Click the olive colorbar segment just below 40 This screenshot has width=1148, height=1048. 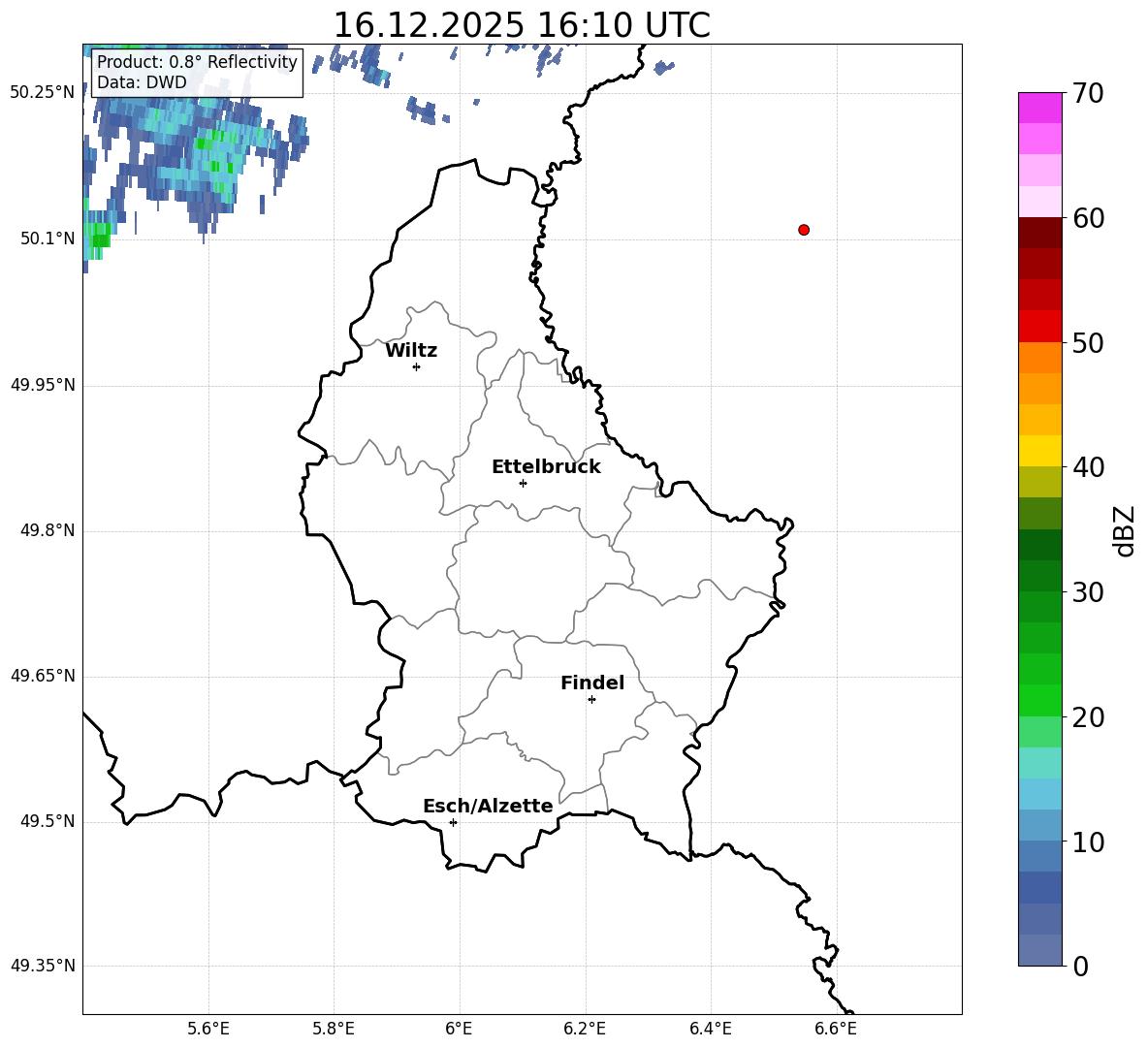[1039, 482]
